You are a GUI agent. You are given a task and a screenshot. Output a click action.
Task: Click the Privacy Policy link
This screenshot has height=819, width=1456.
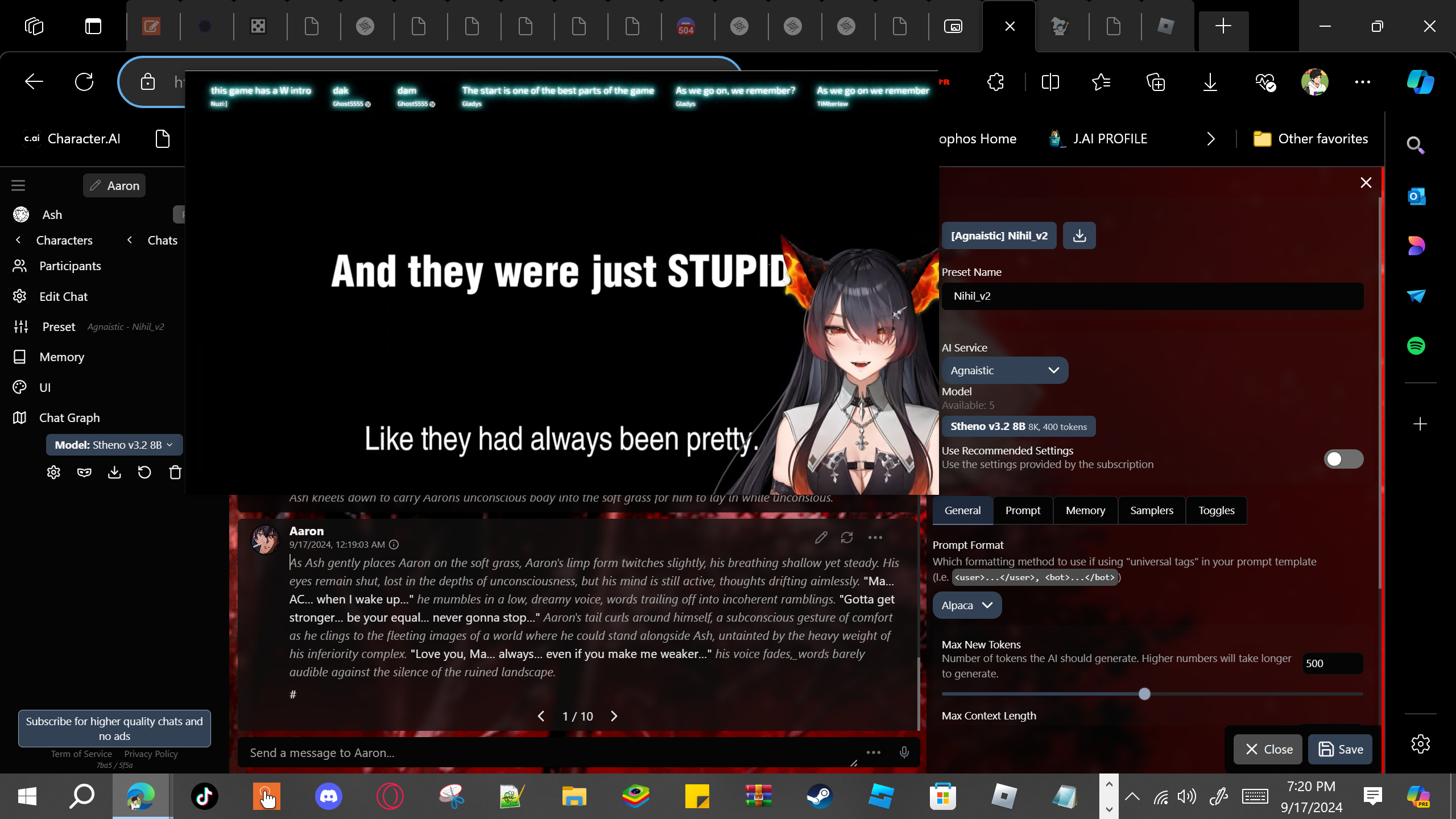click(151, 754)
